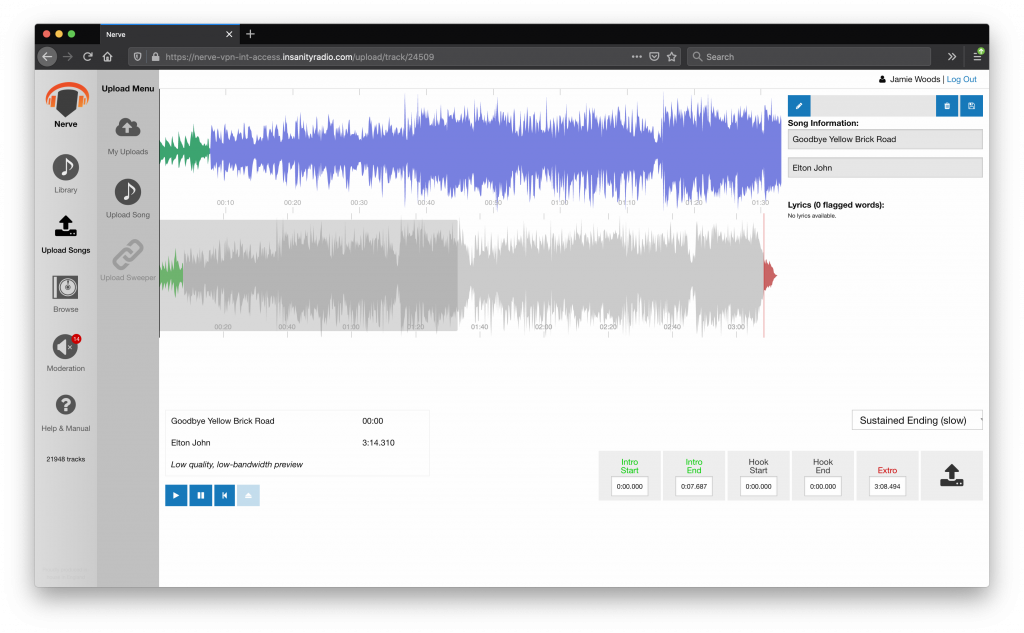1024x633 pixels.
Task: Click the Intro End time field
Action: [x=694, y=486]
